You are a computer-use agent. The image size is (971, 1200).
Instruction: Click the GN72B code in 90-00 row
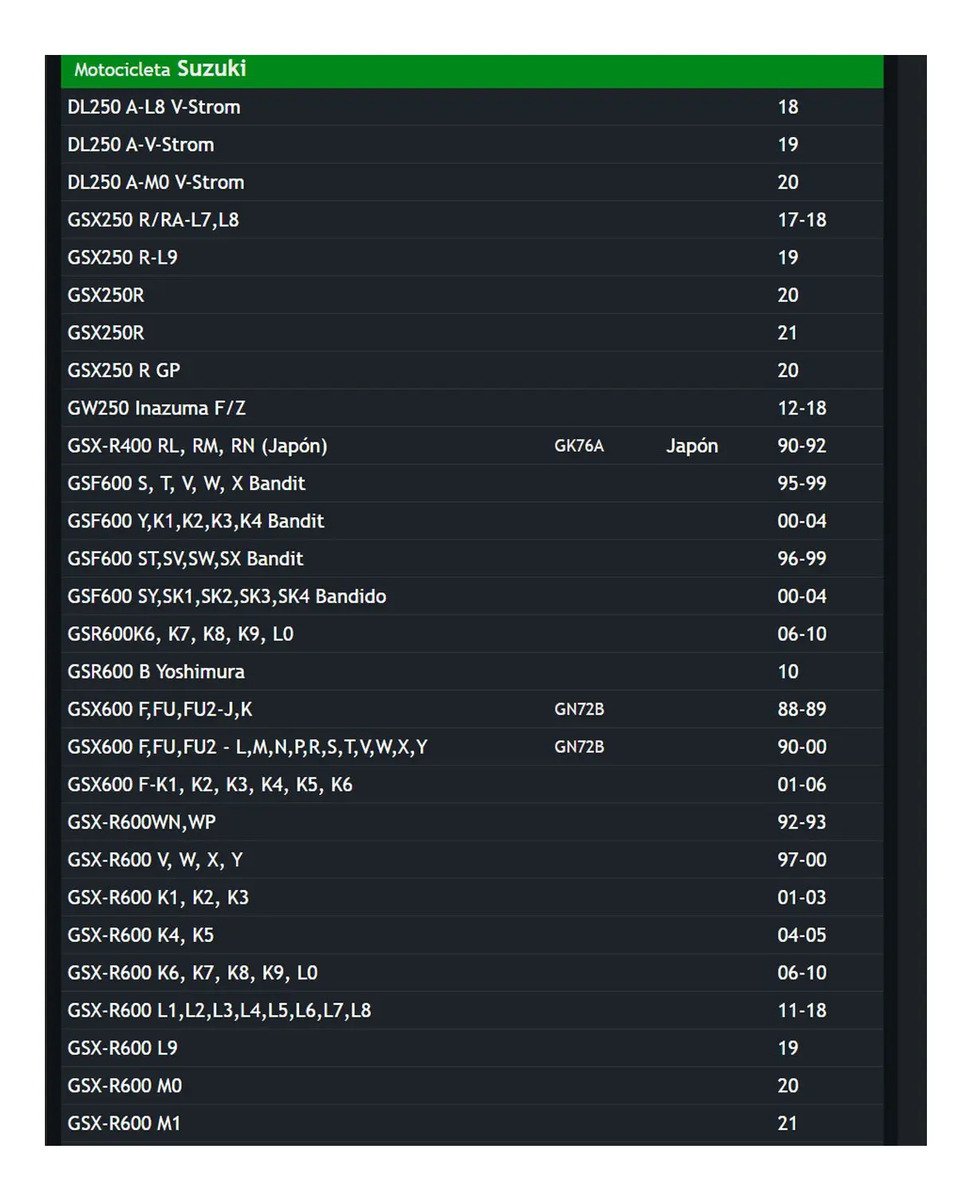coord(579,747)
